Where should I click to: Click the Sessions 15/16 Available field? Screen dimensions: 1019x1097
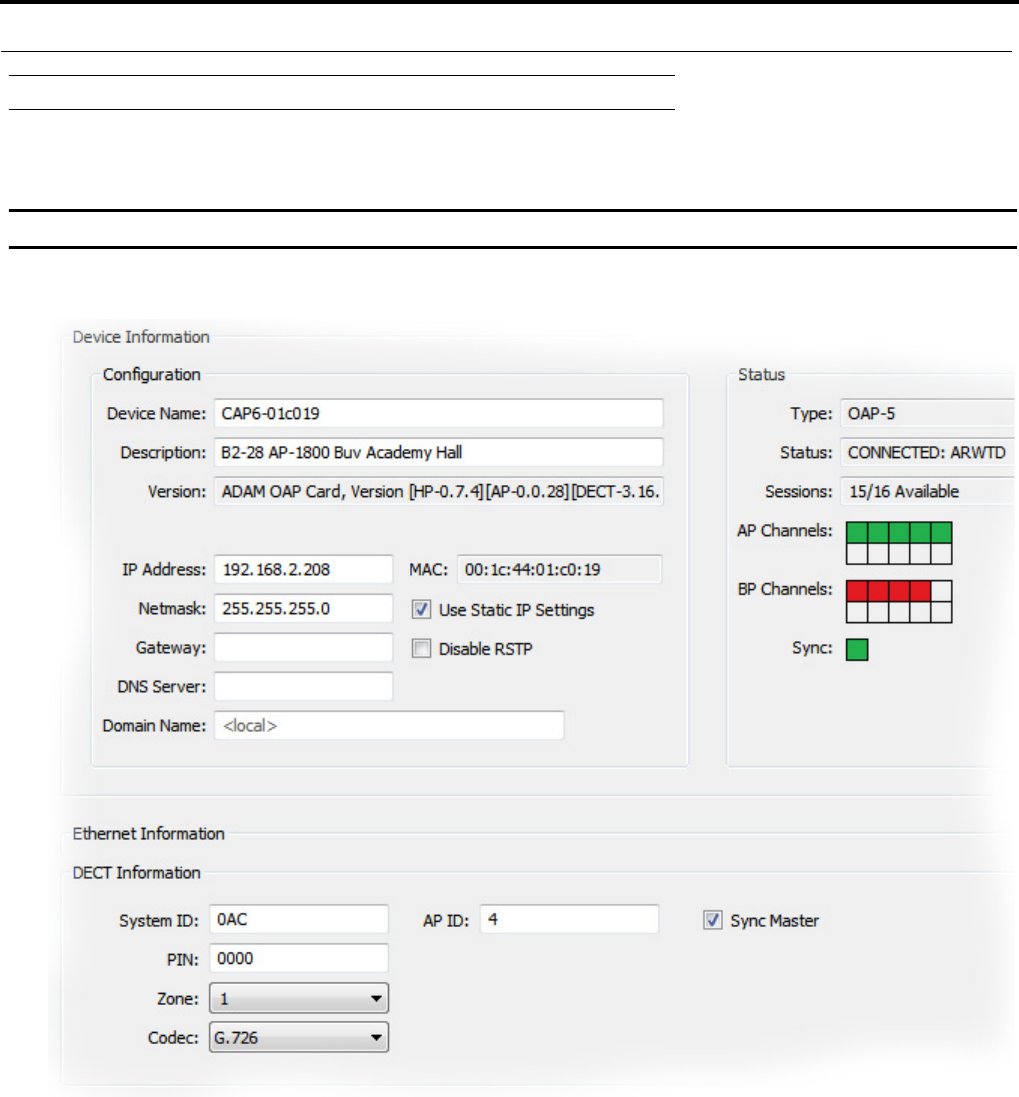(929, 492)
